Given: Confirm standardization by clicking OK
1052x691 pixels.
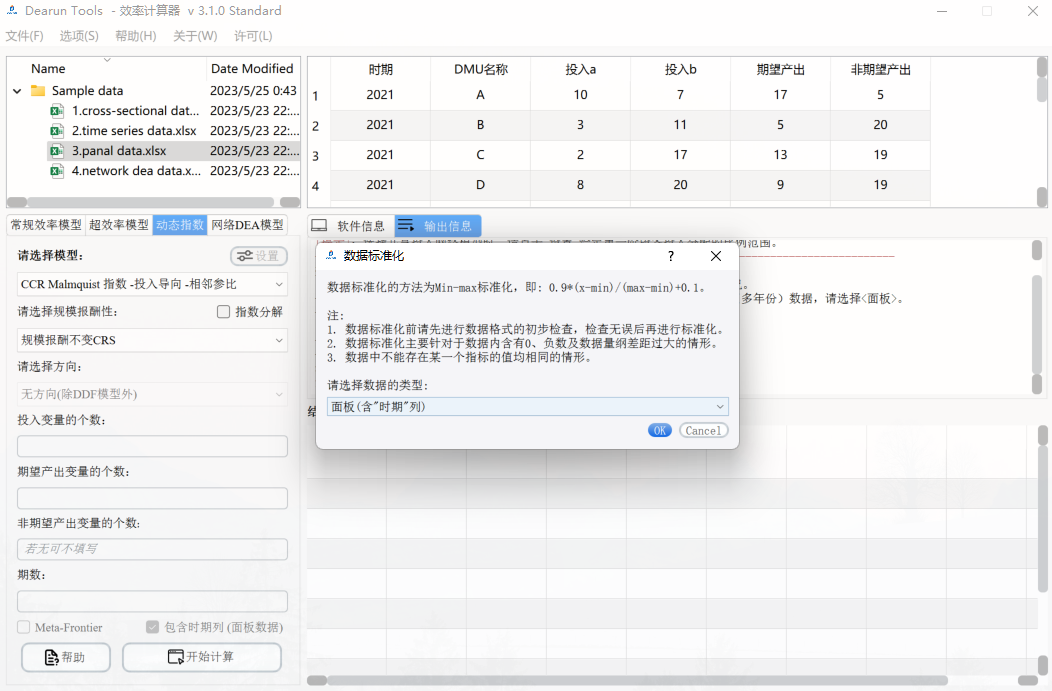Looking at the screenshot, I should [x=660, y=429].
